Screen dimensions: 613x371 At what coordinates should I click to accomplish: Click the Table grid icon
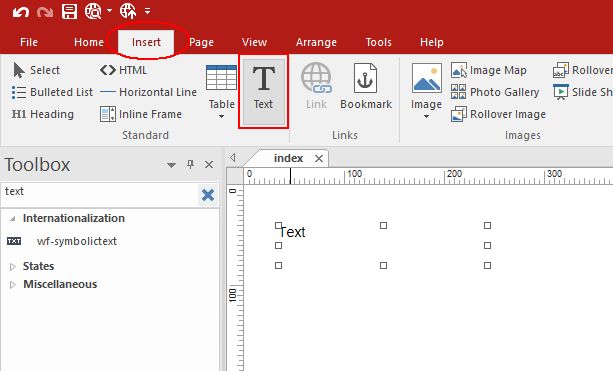[221, 78]
